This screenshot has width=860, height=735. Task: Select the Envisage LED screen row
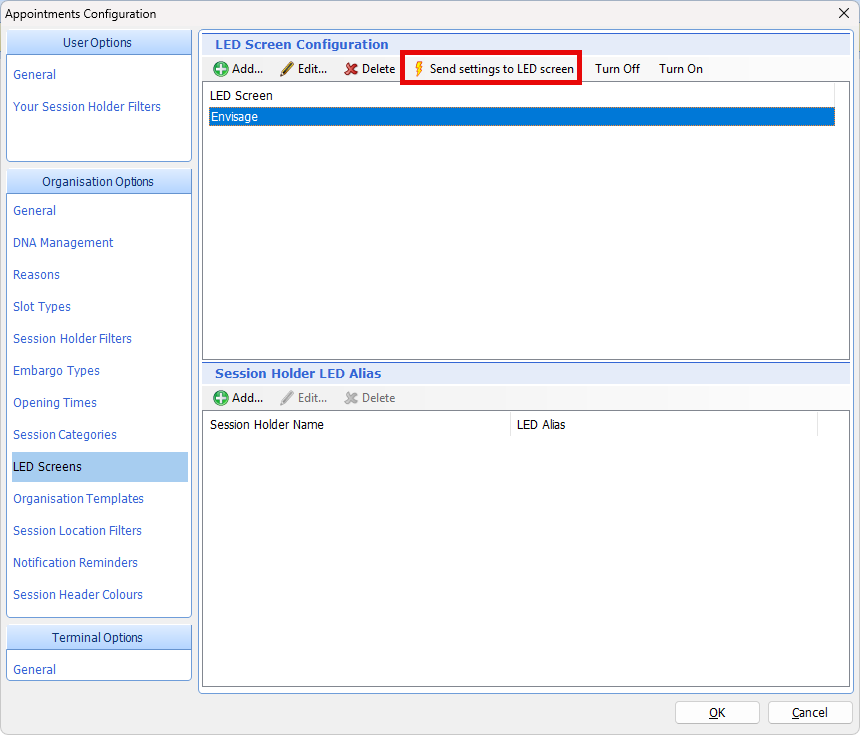pyautogui.click(x=520, y=117)
